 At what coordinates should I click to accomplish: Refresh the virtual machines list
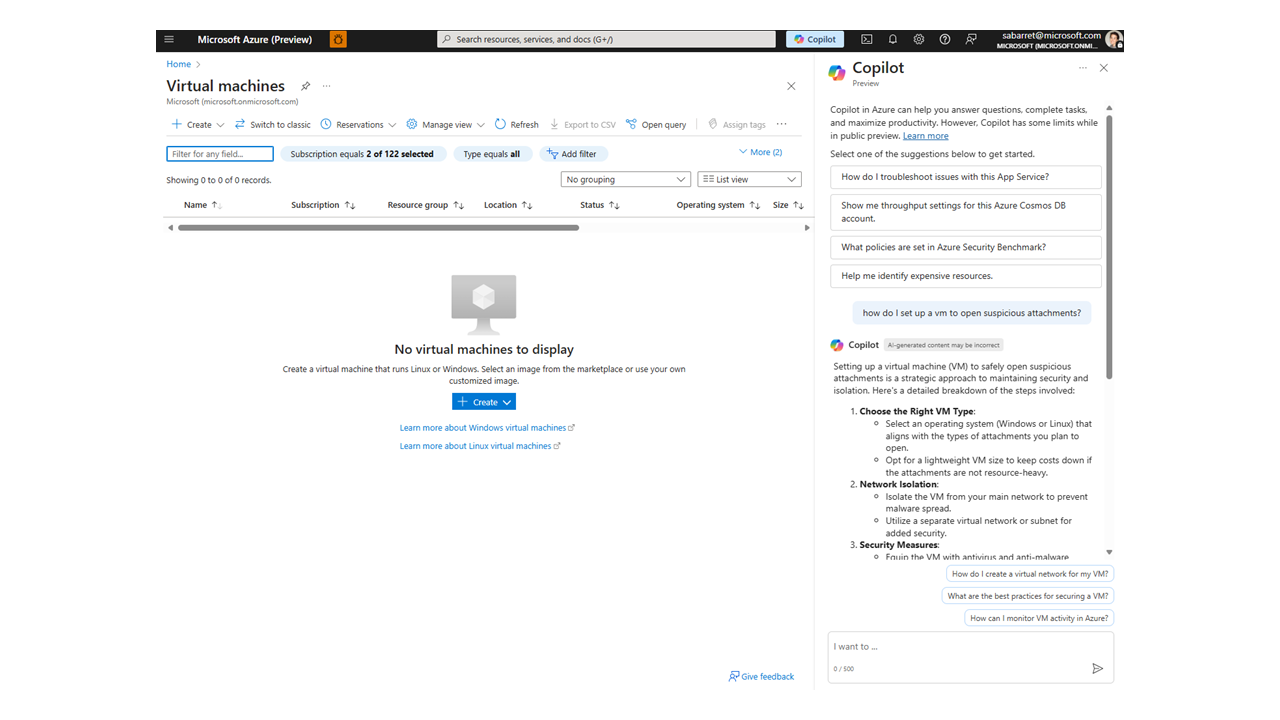516,124
